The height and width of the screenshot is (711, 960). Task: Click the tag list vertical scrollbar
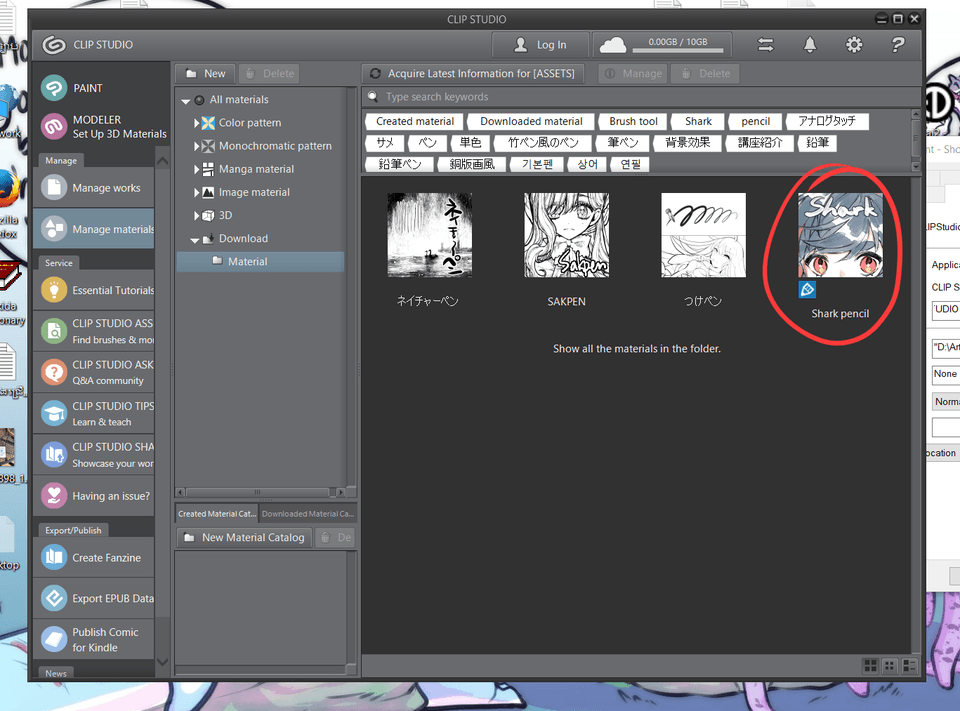point(916,140)
